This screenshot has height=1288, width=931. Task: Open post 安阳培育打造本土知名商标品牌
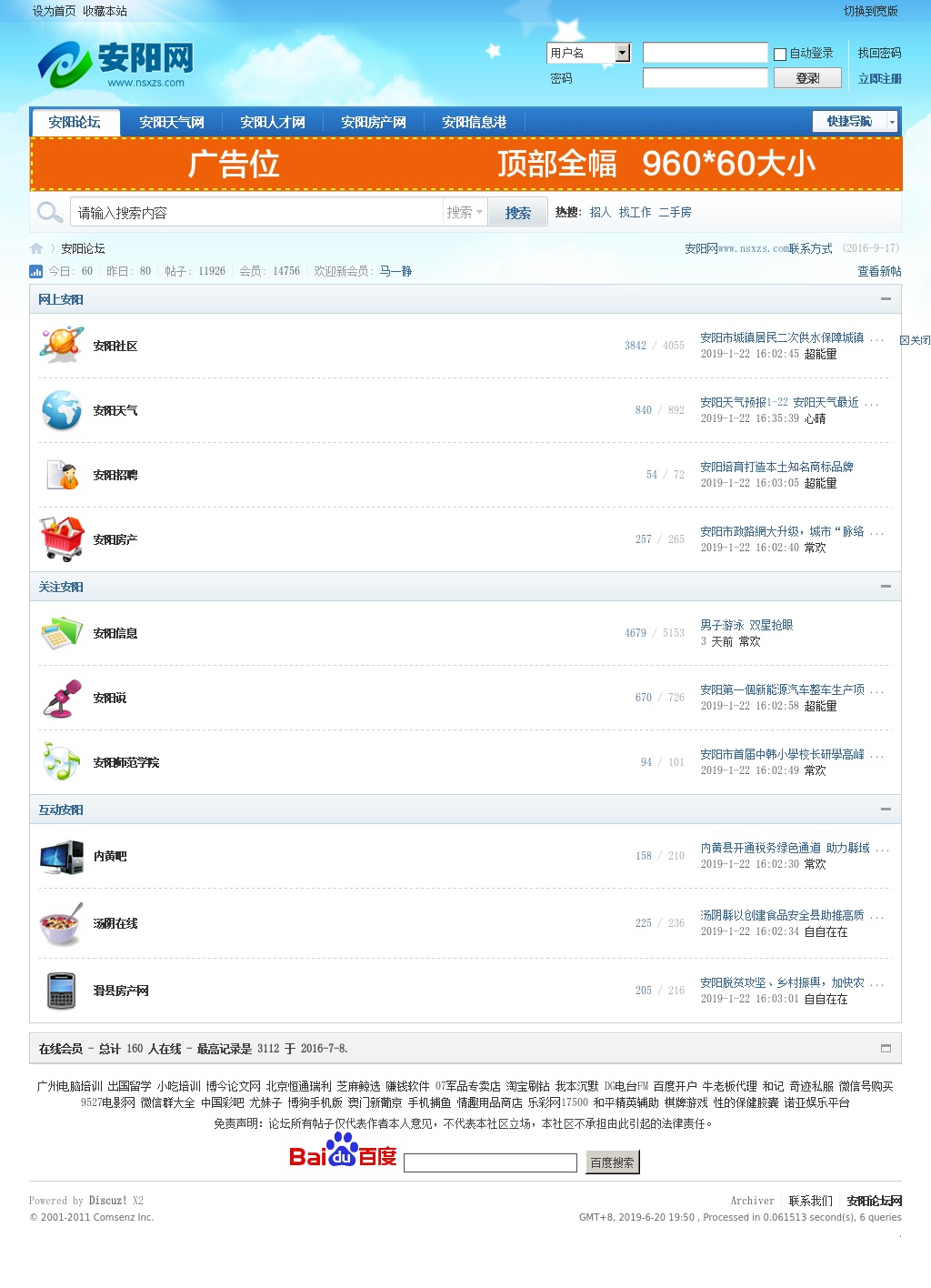pos(776,467)
